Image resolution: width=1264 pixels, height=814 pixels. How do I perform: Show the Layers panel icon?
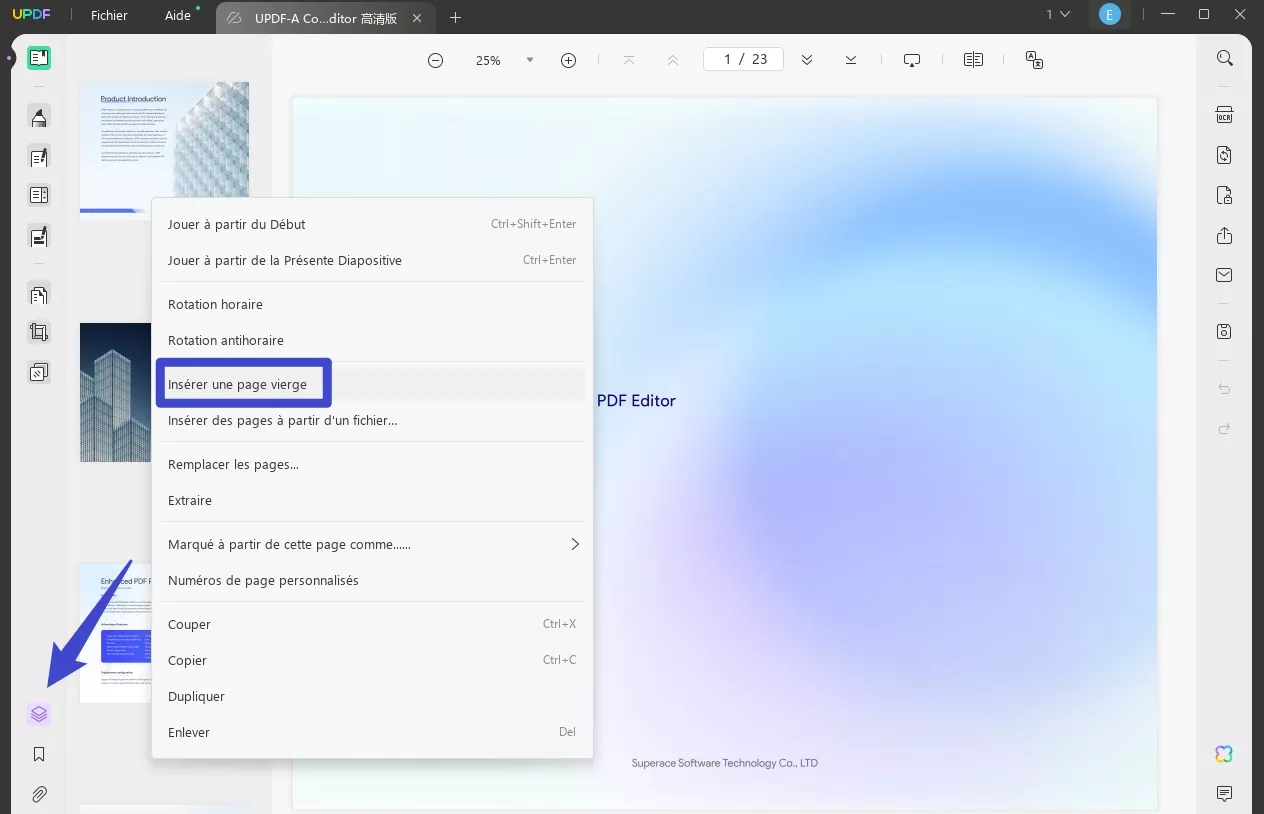(x=39, y=714)
